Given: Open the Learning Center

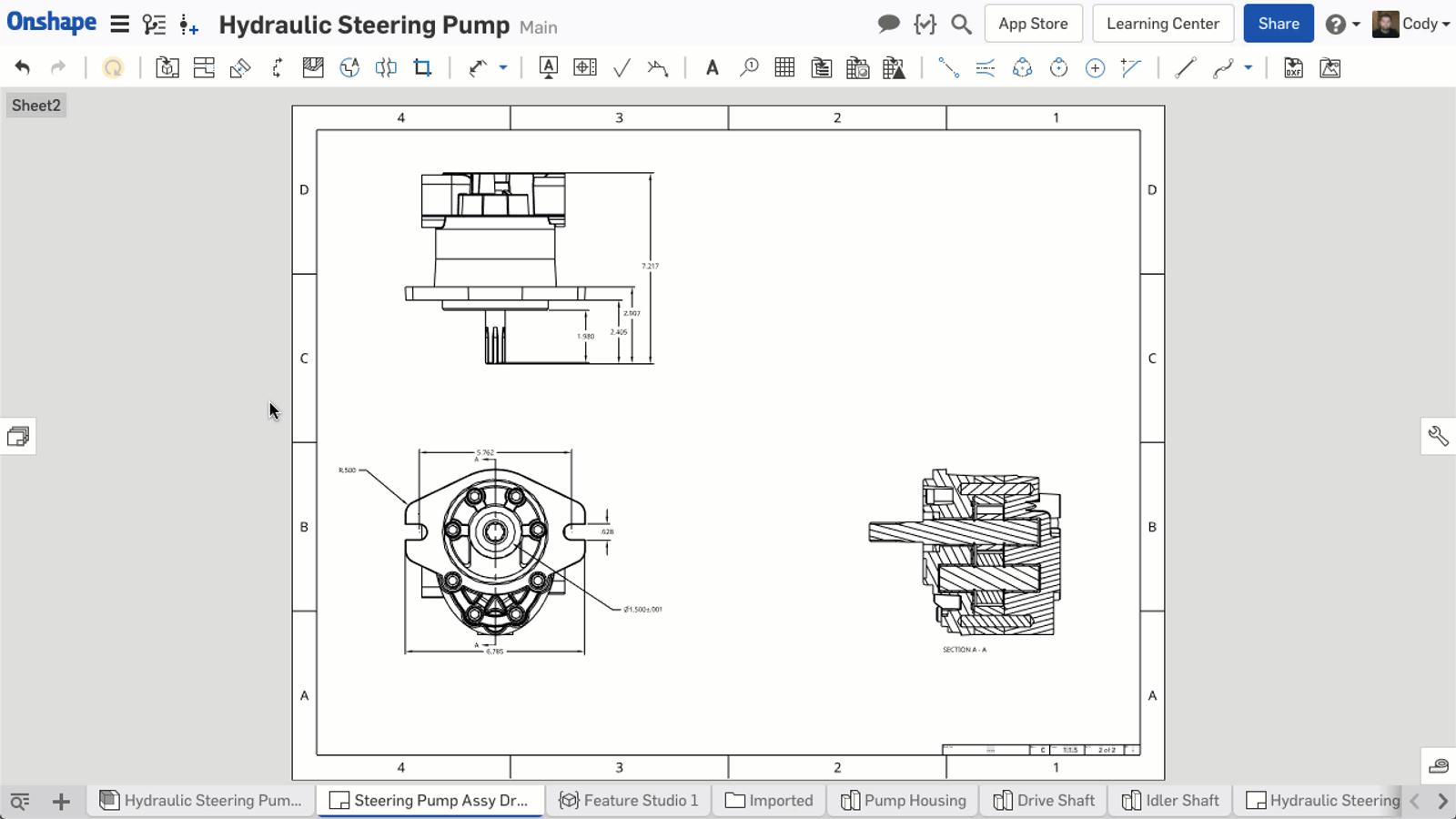Looking at the screenshot, I should tap(1162, 25).
